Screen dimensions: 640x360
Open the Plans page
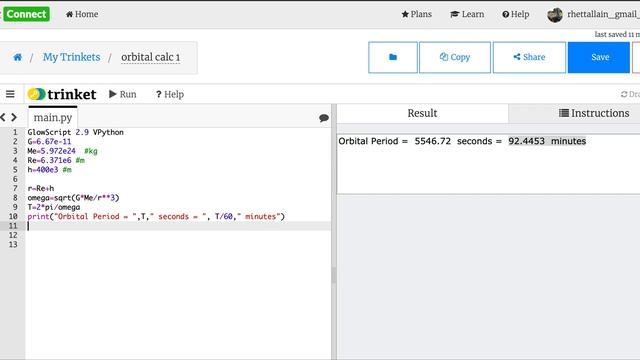click(416, 14)
